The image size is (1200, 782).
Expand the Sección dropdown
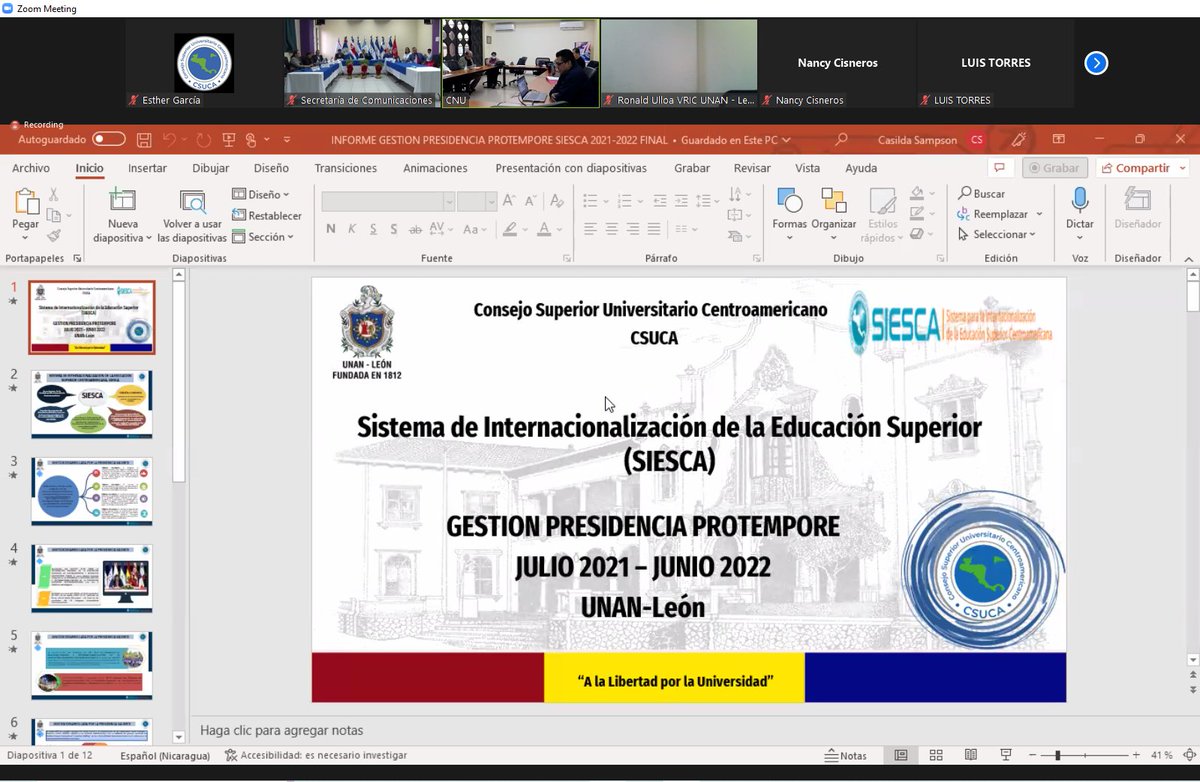point(263,237)
